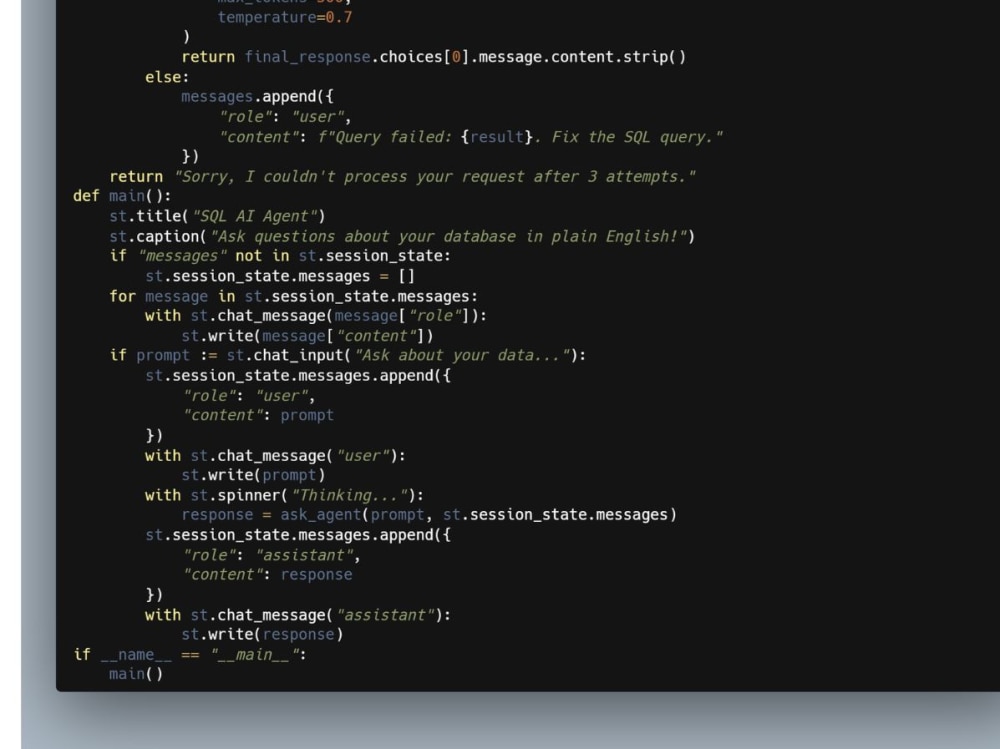Click the "st.write(response)" line
Image resolution: width=1000 pixels, height=749 pixels.
(262, 635)
